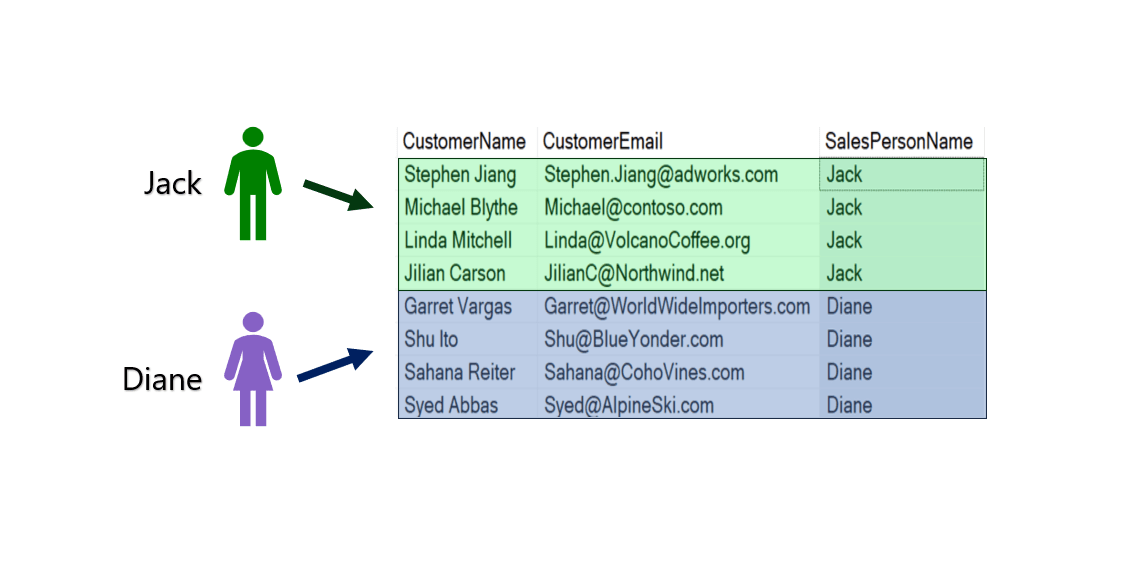Click the Jack salesperson cell in Michael Blythe row
Image resolution: width=1132 pixels, height=572 pixels.
(902, 208)
